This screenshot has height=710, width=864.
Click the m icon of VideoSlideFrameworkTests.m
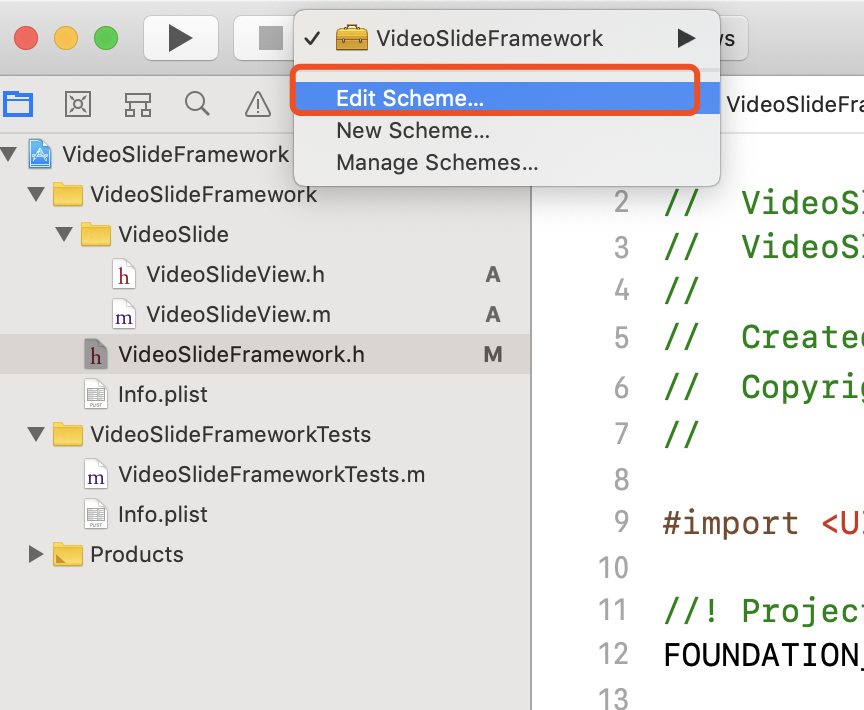coord(96,474)
